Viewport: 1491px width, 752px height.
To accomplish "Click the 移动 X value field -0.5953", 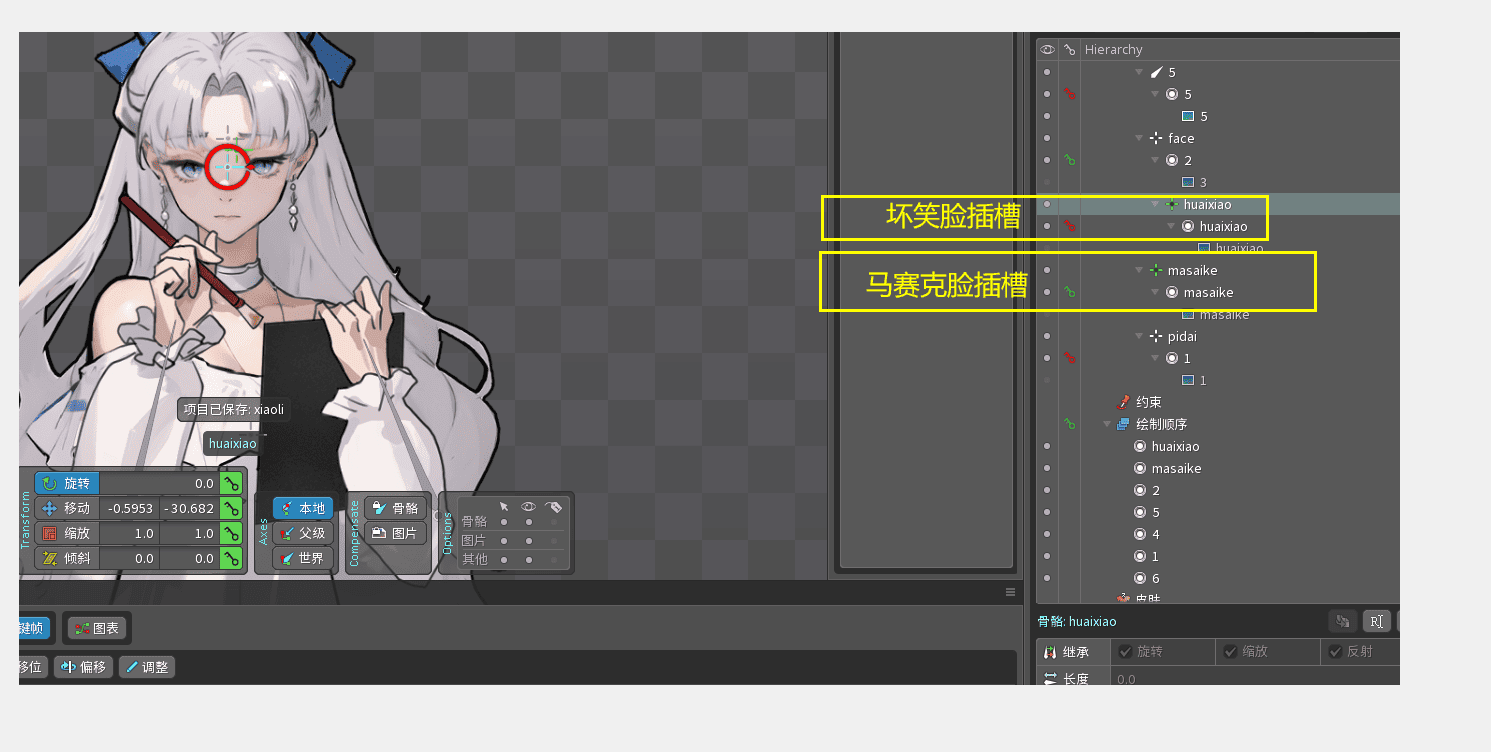I will pyautogui.click(x=129, y=508).
